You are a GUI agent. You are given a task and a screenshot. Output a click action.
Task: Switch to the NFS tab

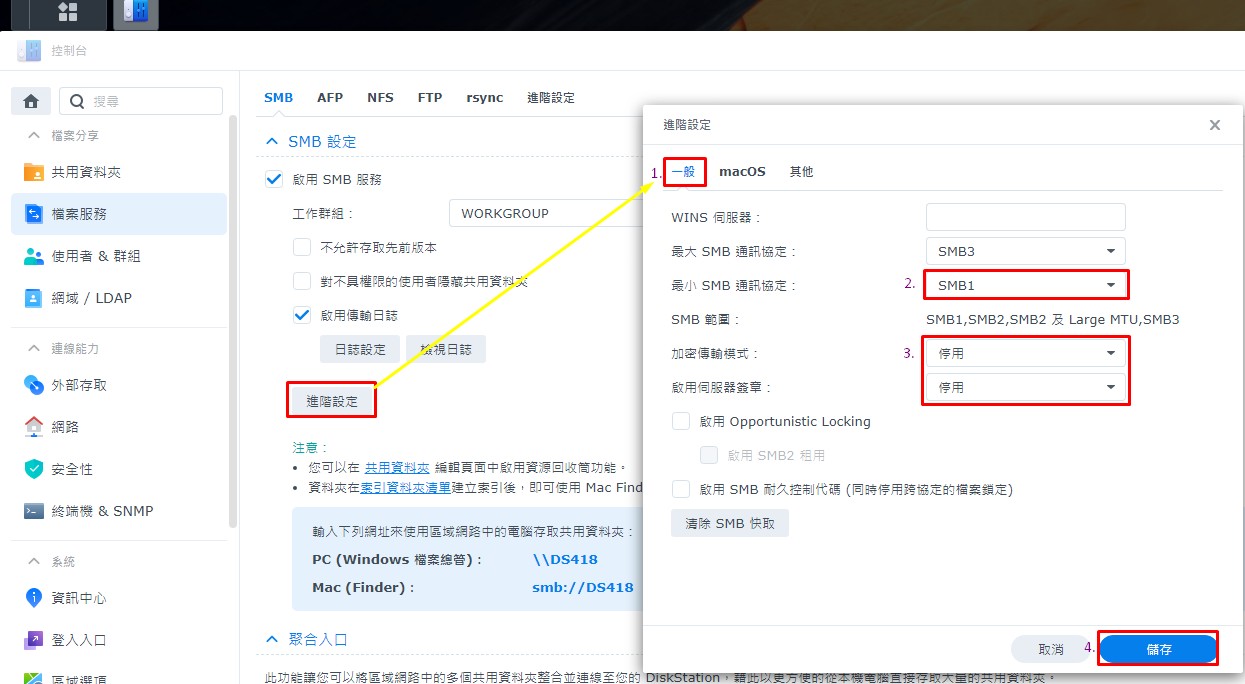(380, 98)
